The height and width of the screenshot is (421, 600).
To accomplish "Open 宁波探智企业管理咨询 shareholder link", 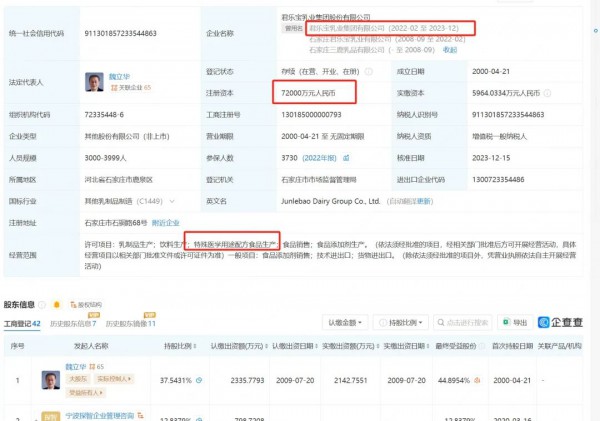I will (99, 416).
